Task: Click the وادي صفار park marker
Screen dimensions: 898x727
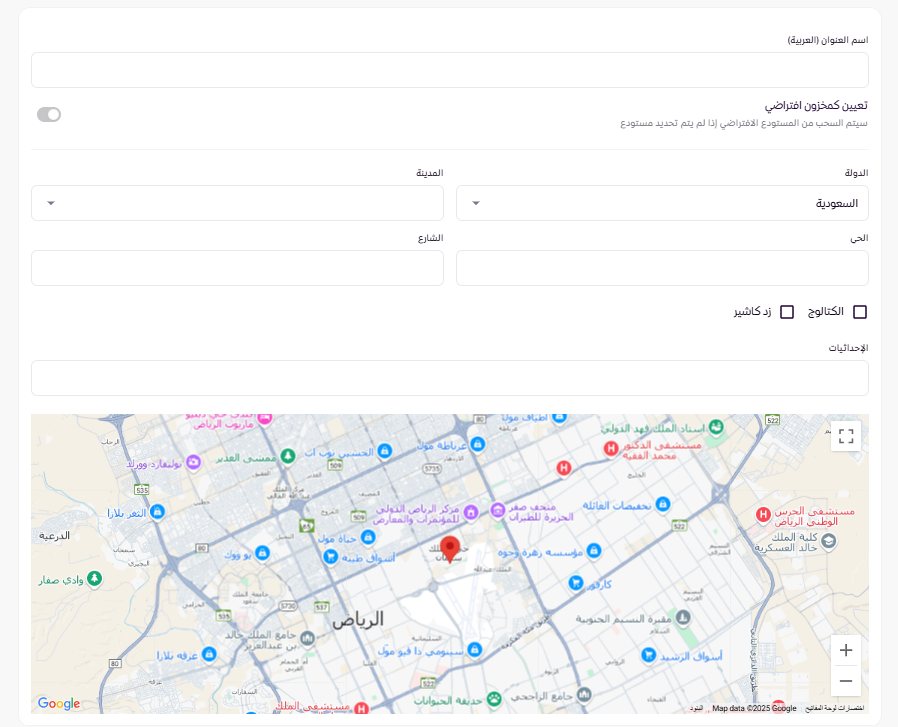Action: (94, 578)
